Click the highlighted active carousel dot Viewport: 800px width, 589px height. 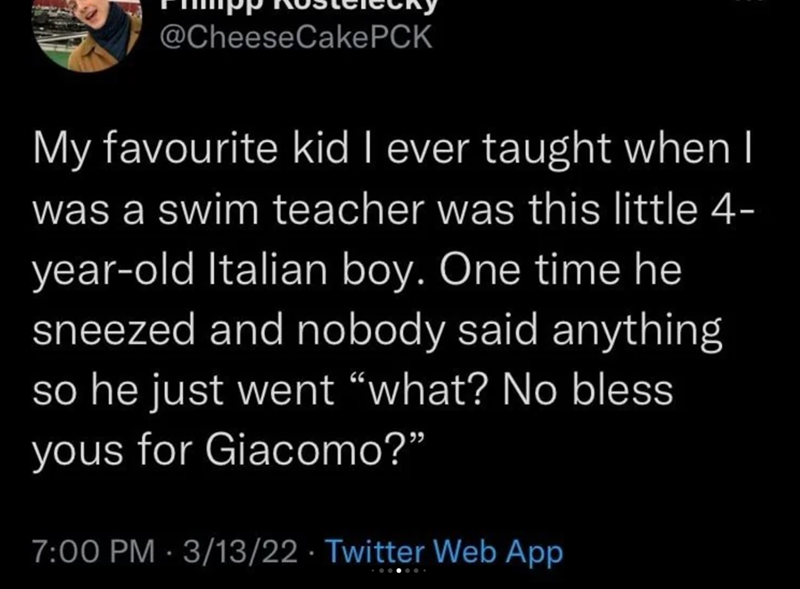(x=399, y=571)
